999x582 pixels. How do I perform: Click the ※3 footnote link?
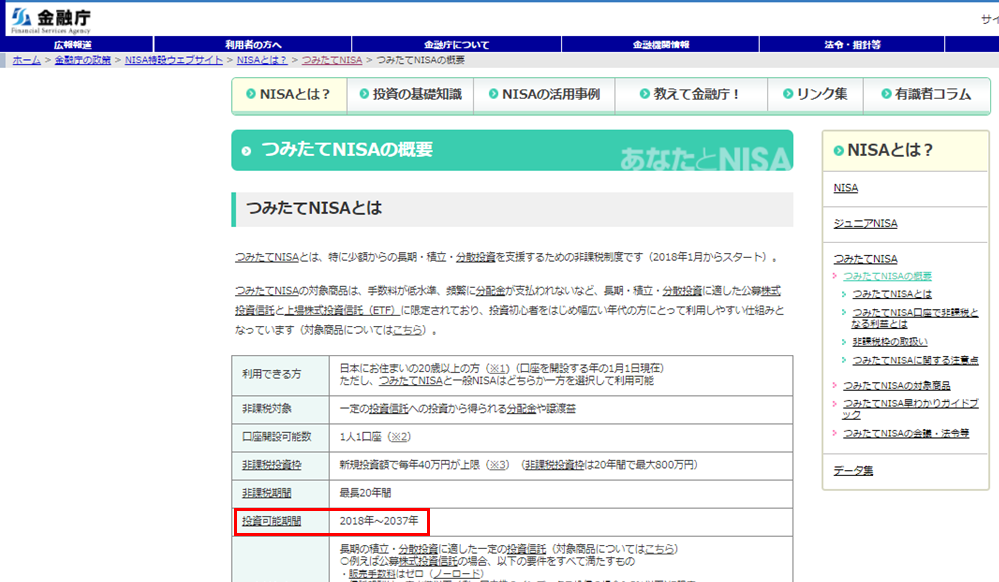[498, 465]
